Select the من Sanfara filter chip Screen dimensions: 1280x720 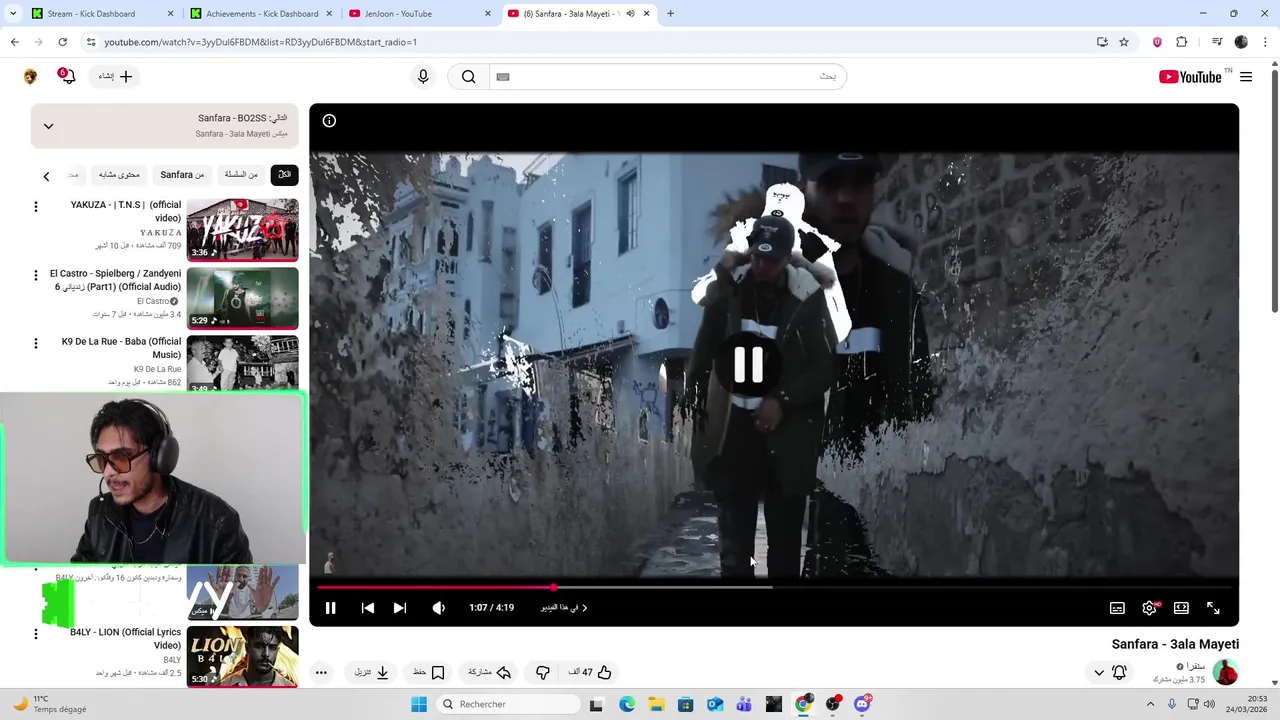[182, 175]
